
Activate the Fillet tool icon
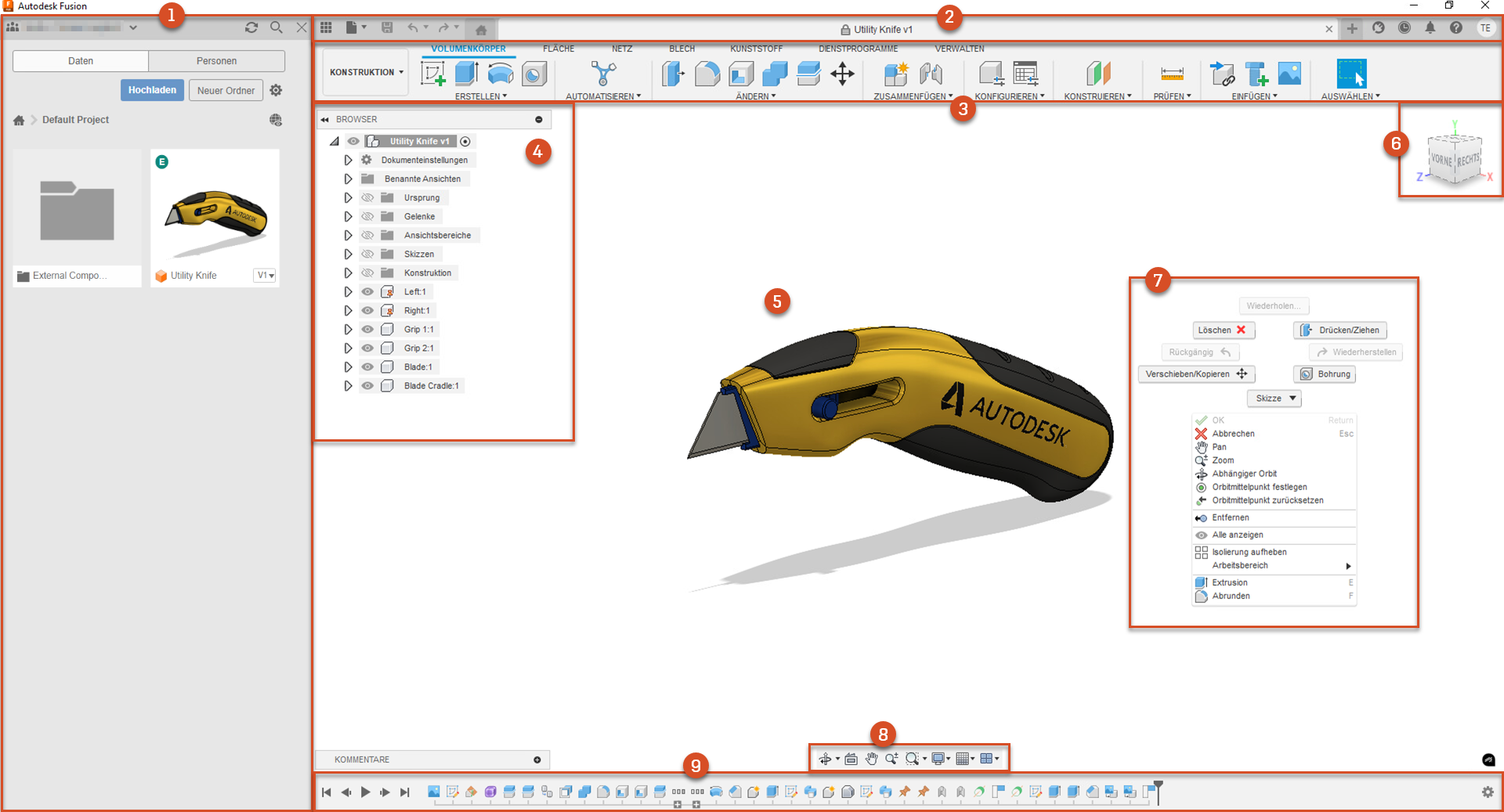click(707, 74)
